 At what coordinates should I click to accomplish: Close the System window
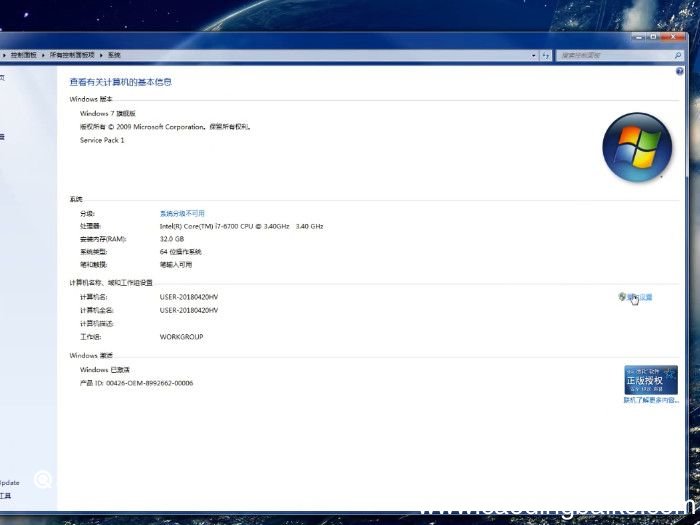coord(673,37)
